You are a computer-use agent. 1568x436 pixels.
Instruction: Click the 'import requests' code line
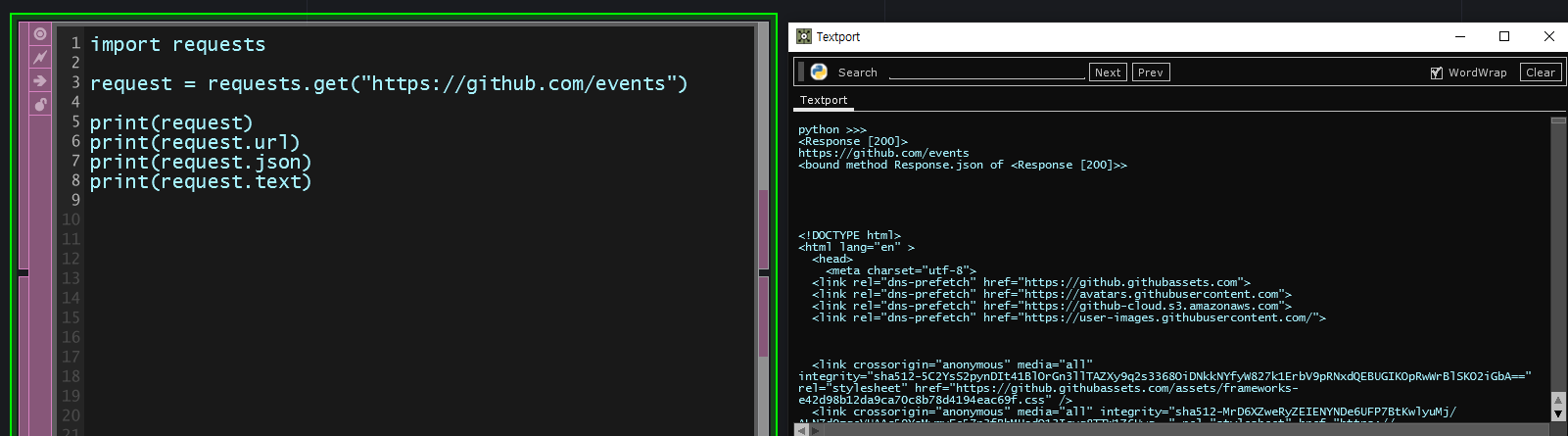click(x=178, y=44)
